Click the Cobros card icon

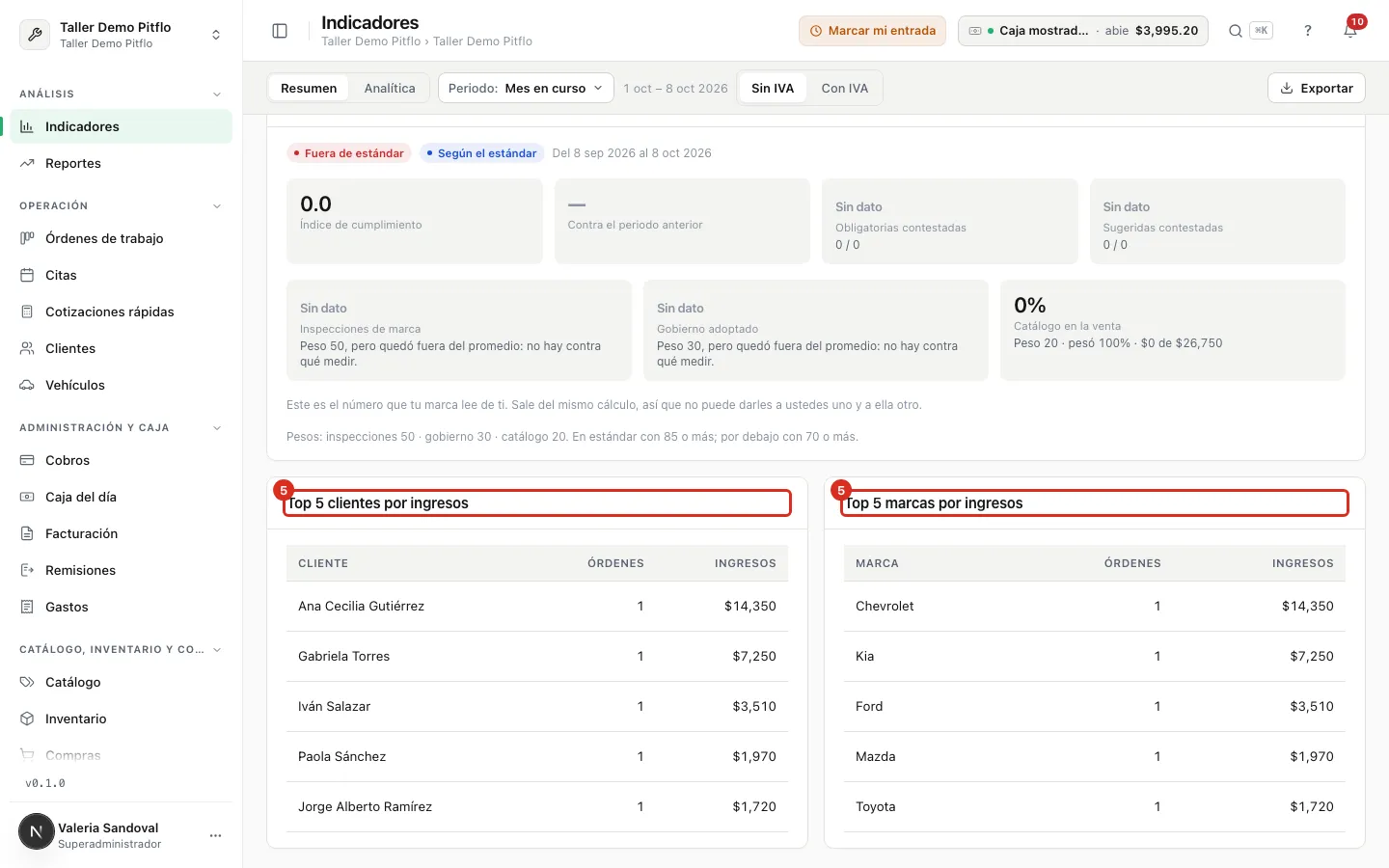tap(27, 460)
